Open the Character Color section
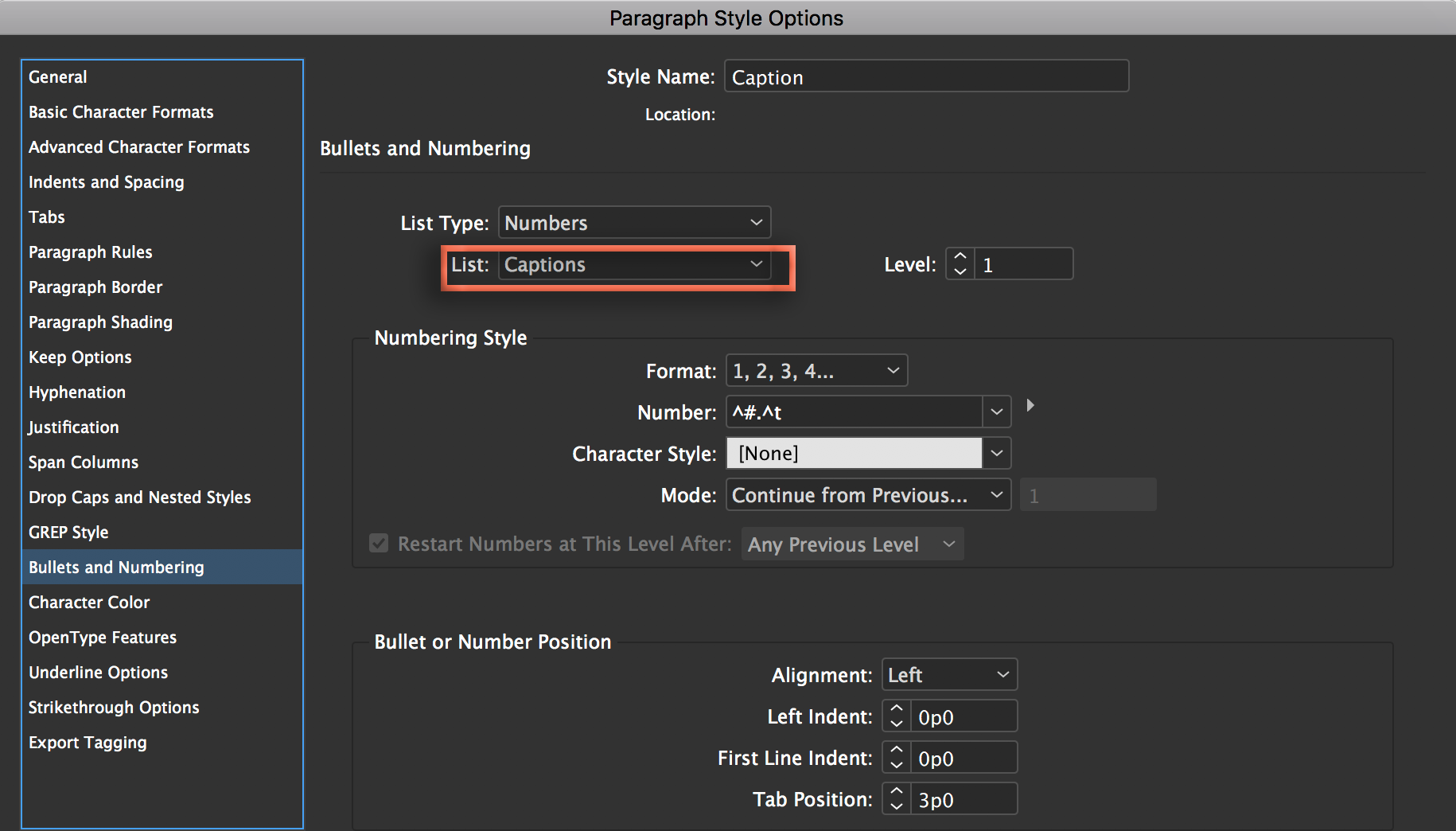The height and width of the screenshot is (831, 1456). click(89, 603)
